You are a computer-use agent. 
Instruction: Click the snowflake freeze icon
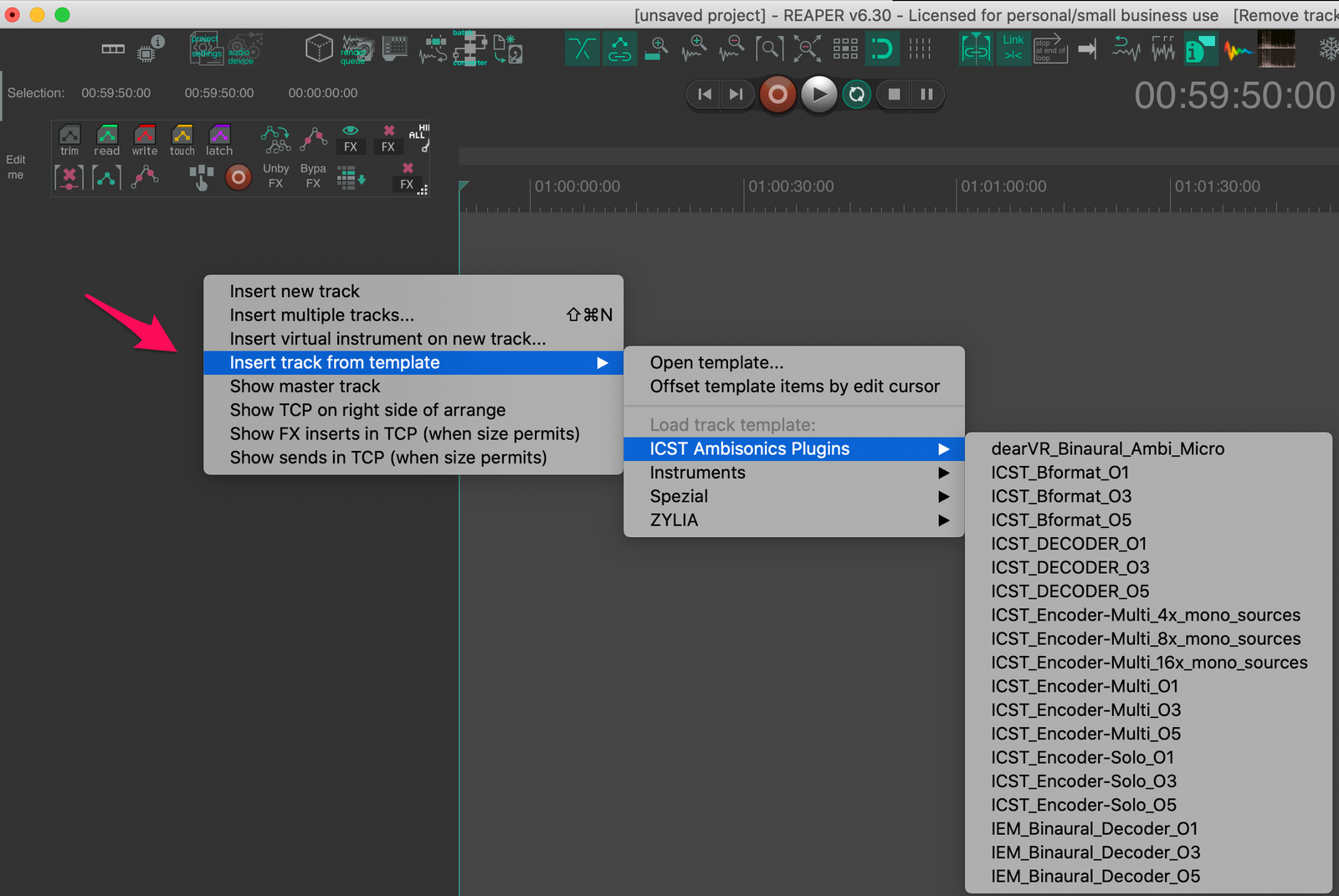coord(1328,49)
